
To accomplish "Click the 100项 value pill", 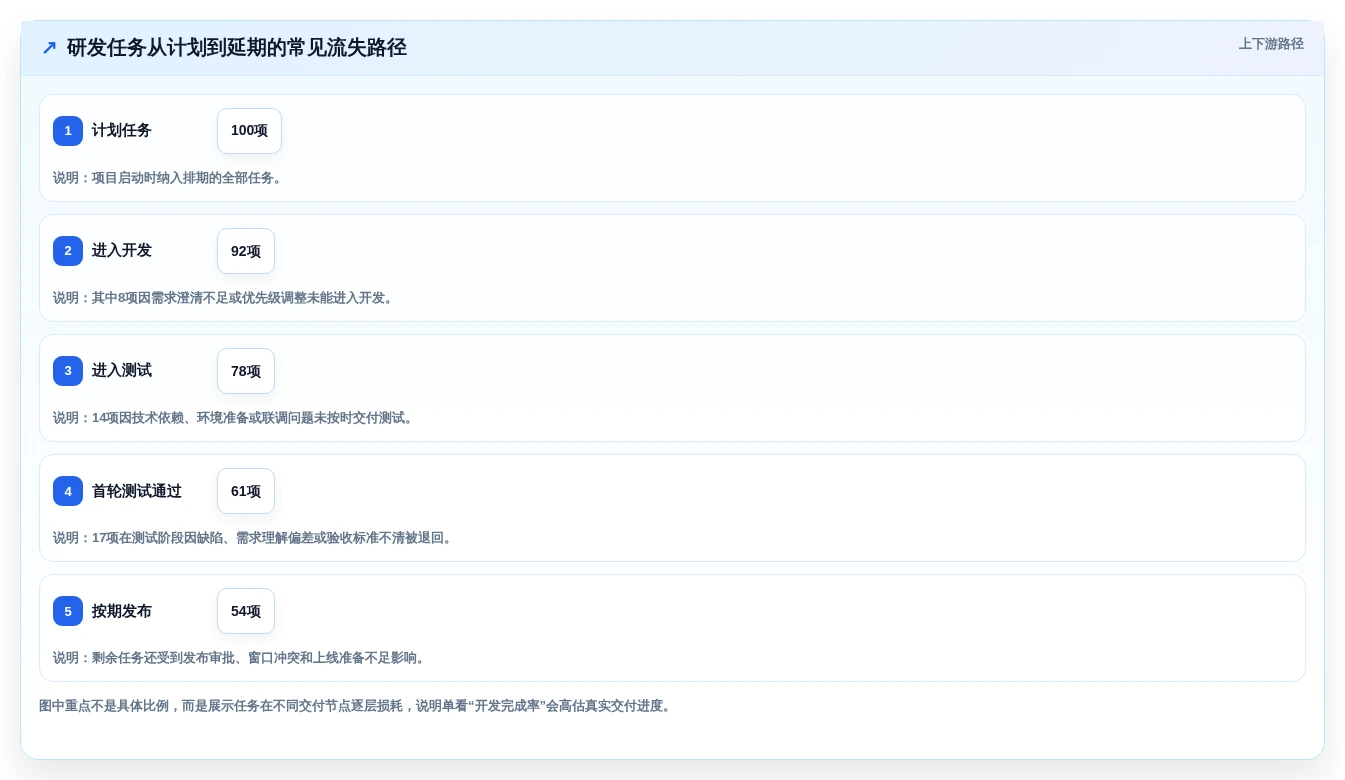I will (249, 131).
